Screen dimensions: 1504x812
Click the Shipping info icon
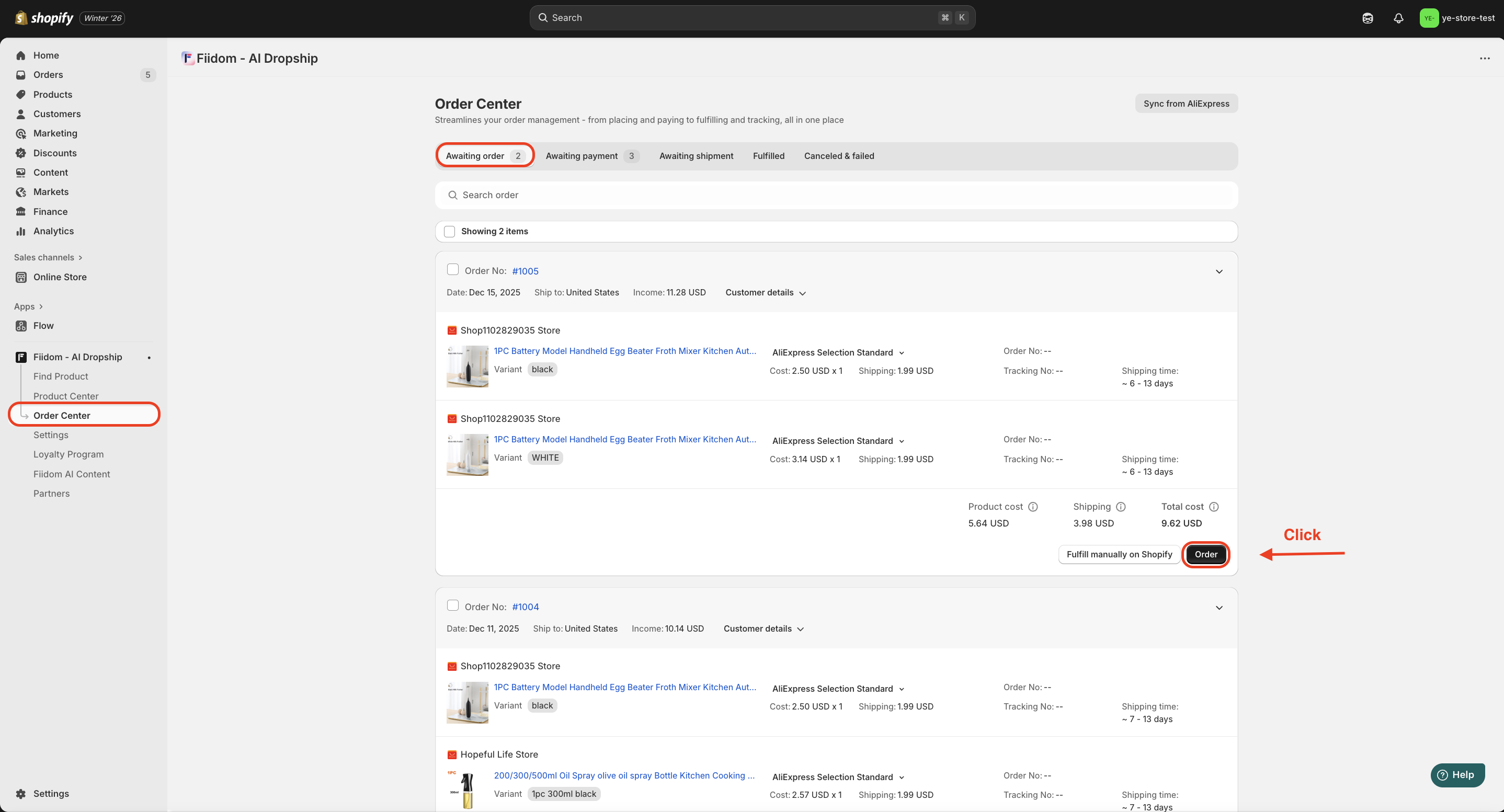1120,507
